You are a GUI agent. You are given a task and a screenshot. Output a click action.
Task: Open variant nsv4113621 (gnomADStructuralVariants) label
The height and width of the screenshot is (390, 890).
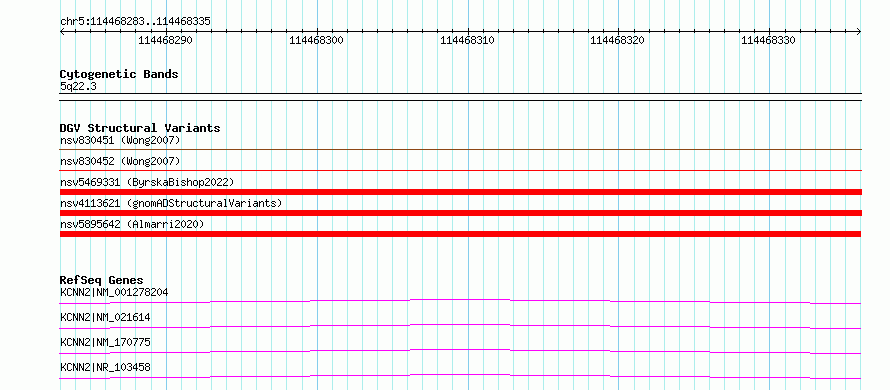coord(171,203)
